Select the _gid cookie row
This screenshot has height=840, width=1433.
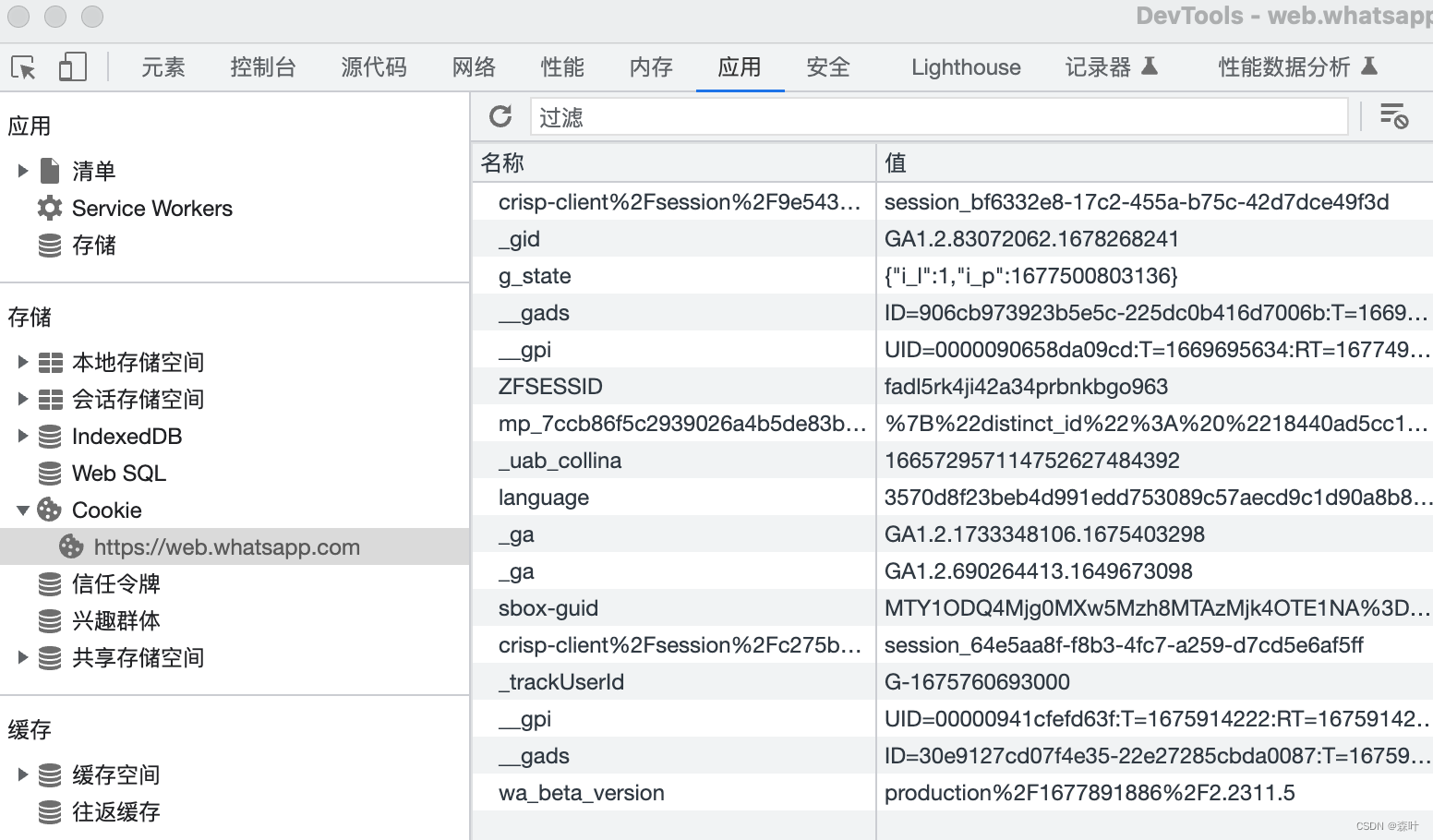952,239
